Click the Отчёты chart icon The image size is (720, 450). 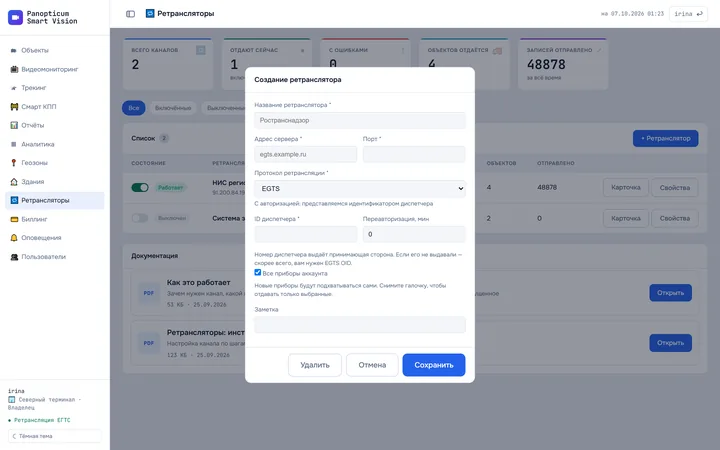(x=14, y=125)
